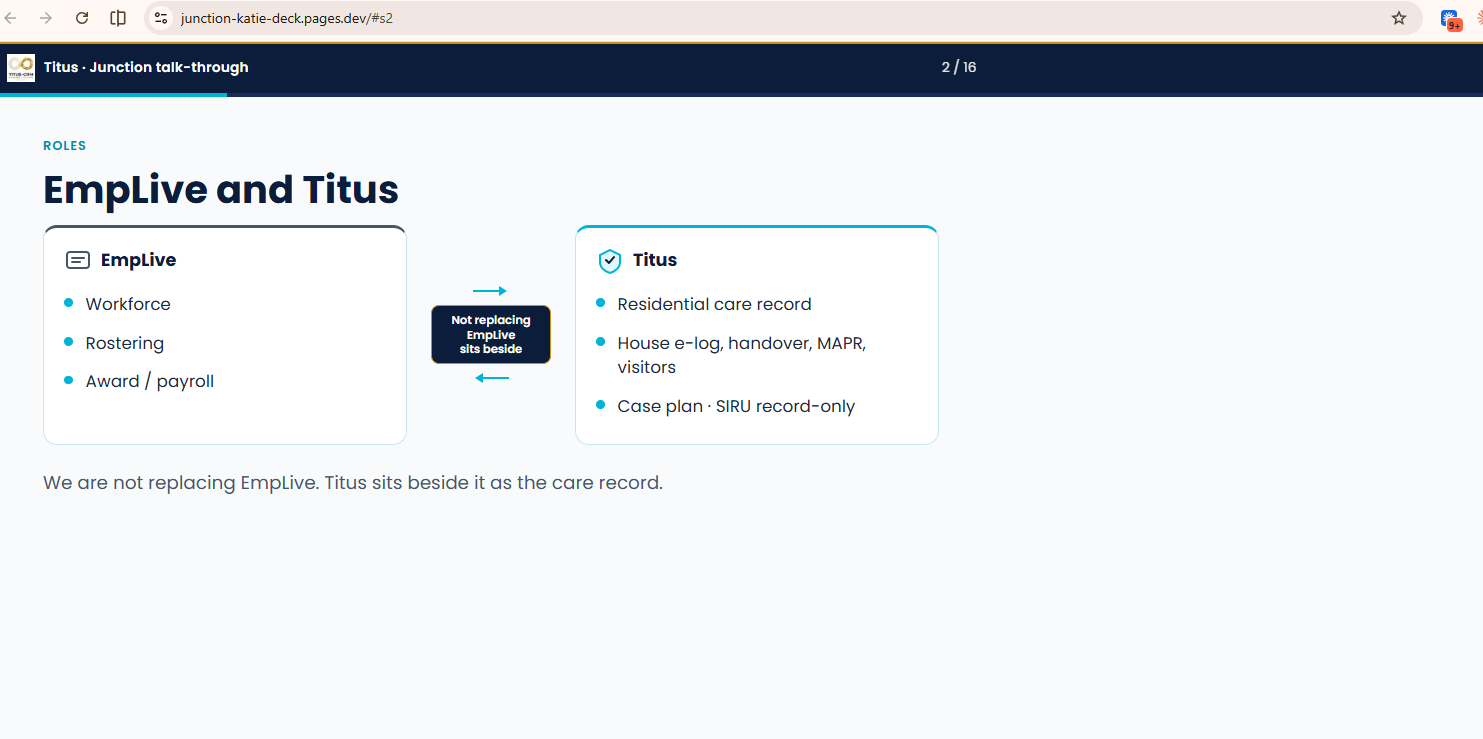Open the extension icon with 9+ badge
The width and height of the screenshot is (1483, 739).
1450,19
